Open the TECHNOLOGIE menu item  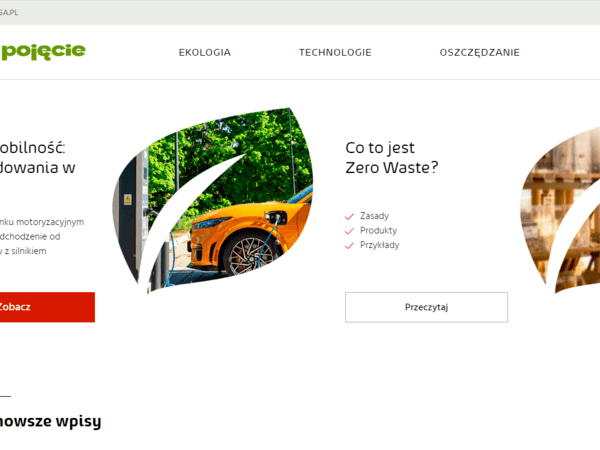point(335,52)
